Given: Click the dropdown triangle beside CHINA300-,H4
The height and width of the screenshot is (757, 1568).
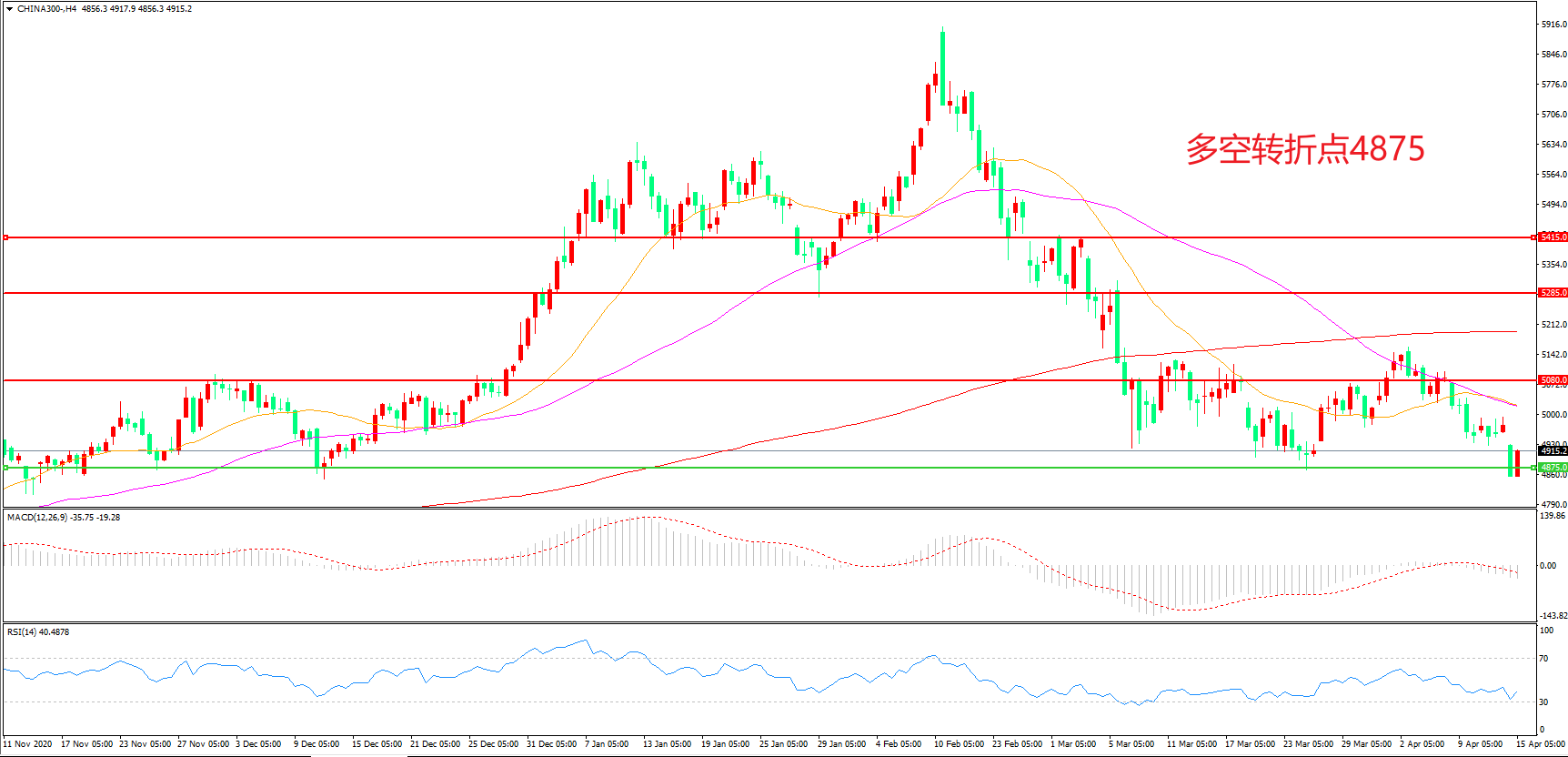Looking at the screenshot, I should point(9,9).
